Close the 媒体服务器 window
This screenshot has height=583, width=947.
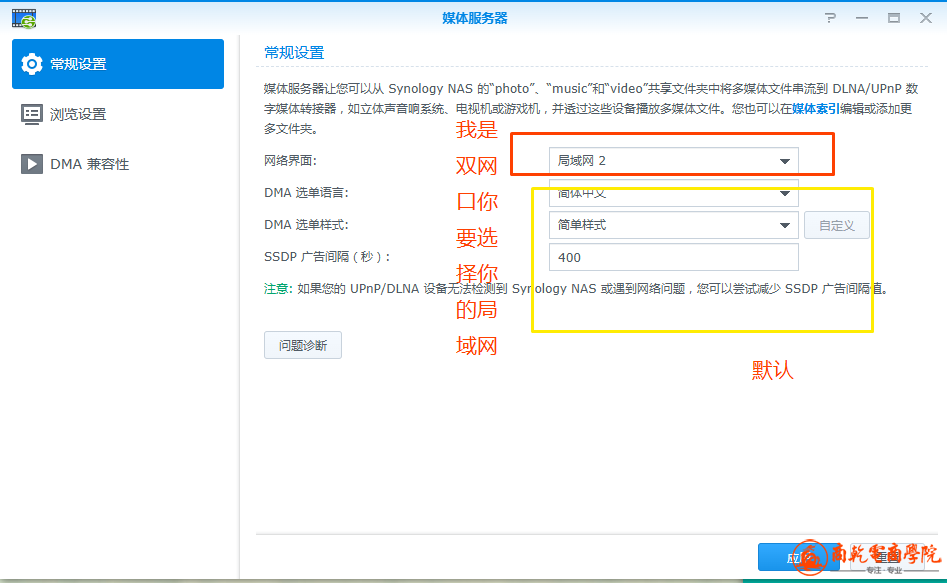(x=925, y=18)
